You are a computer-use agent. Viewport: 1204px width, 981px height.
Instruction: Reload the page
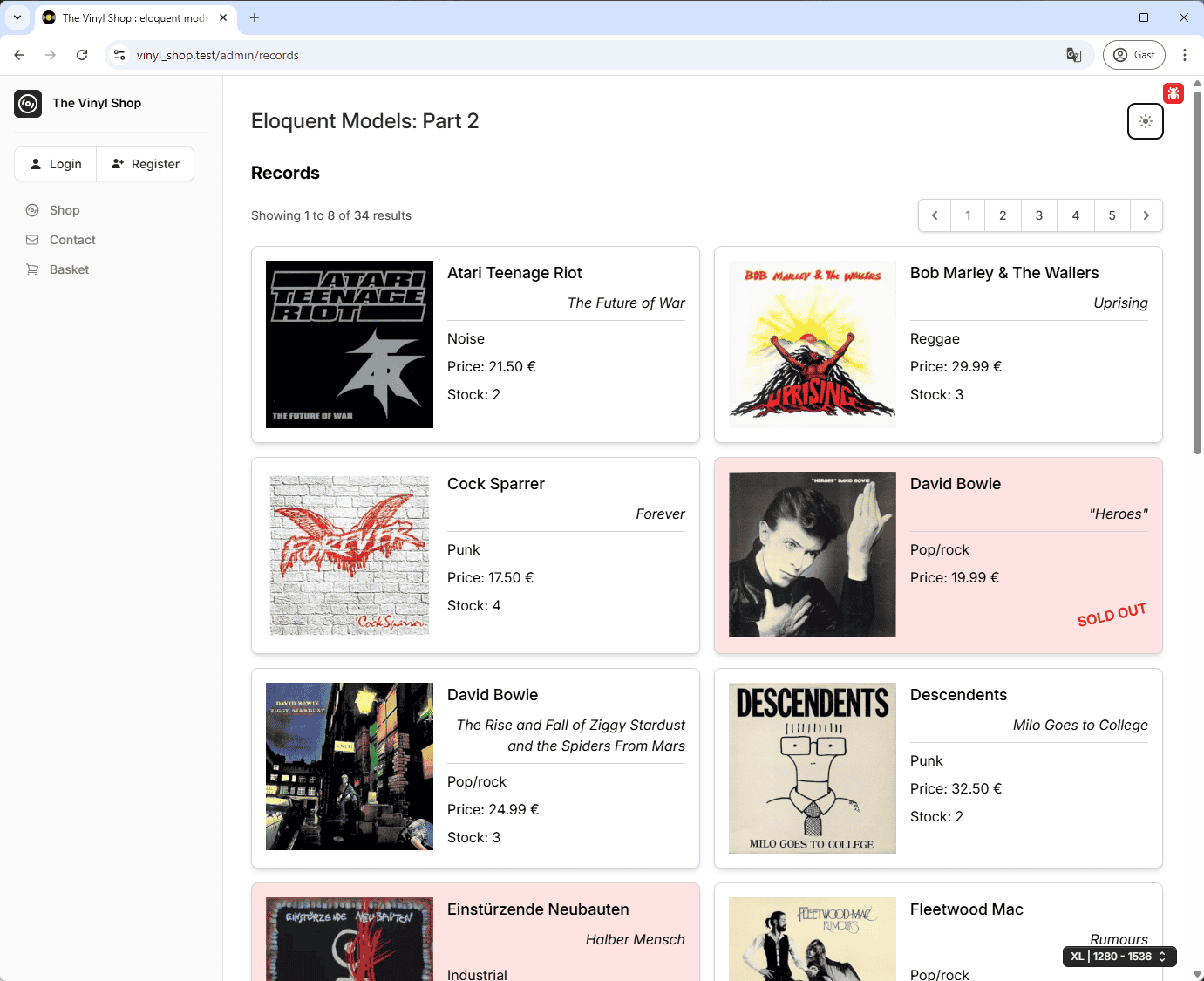(x=82, y=55)
